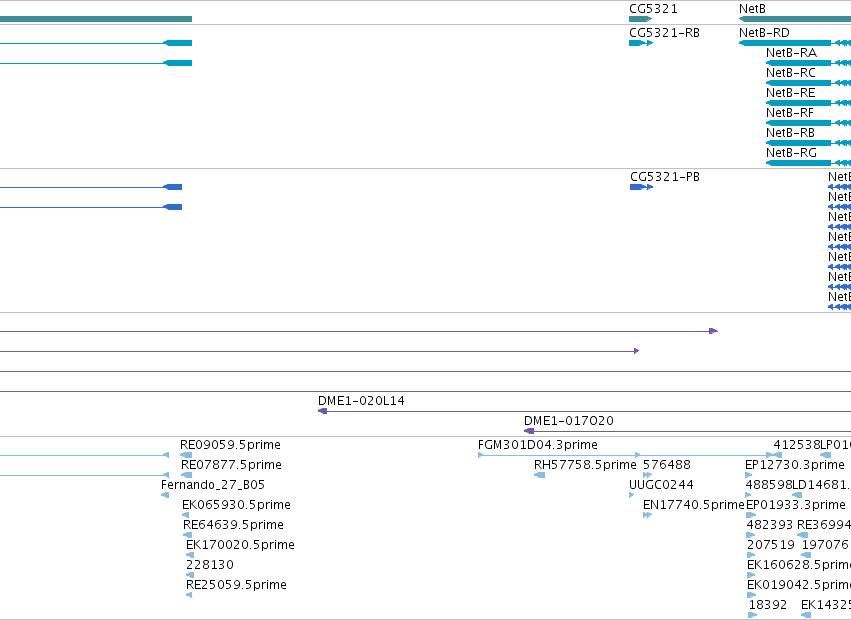Select the DME1-017O20 clone feature

pyautogui.click(x=569, y=421)
